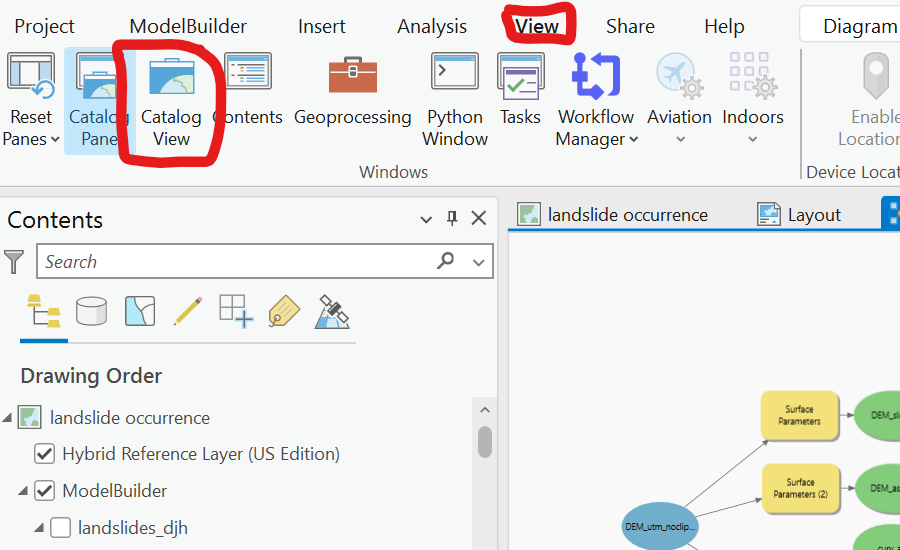Collapse the landslides_djh layer
900x550 pixels.
[39, 528]
